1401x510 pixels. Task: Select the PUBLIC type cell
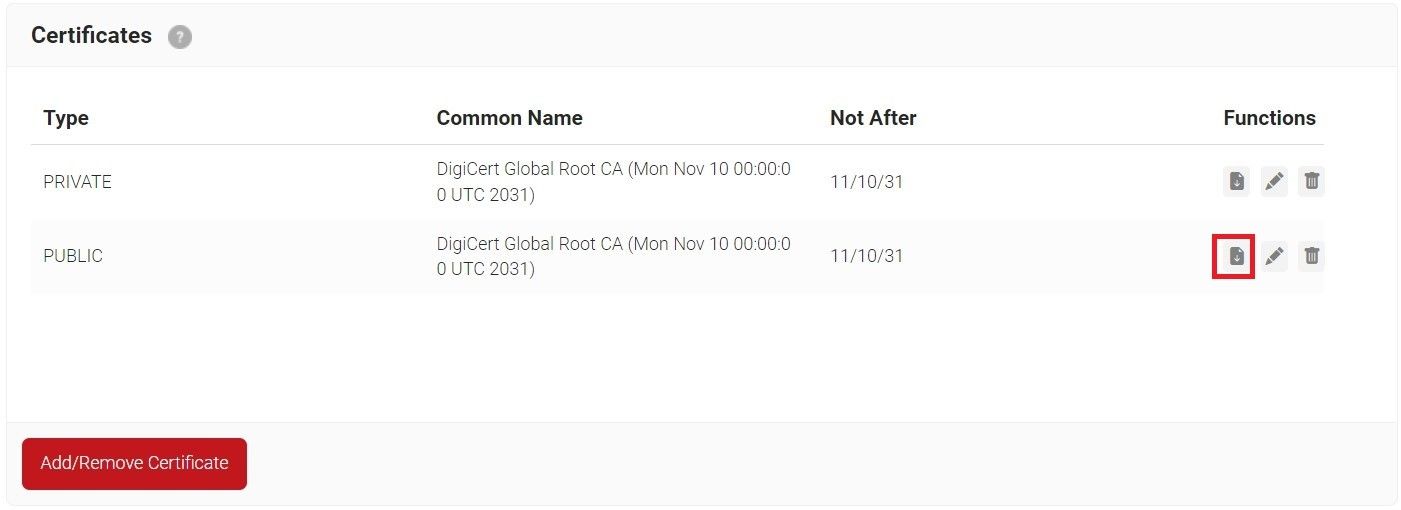pos(73,256)
